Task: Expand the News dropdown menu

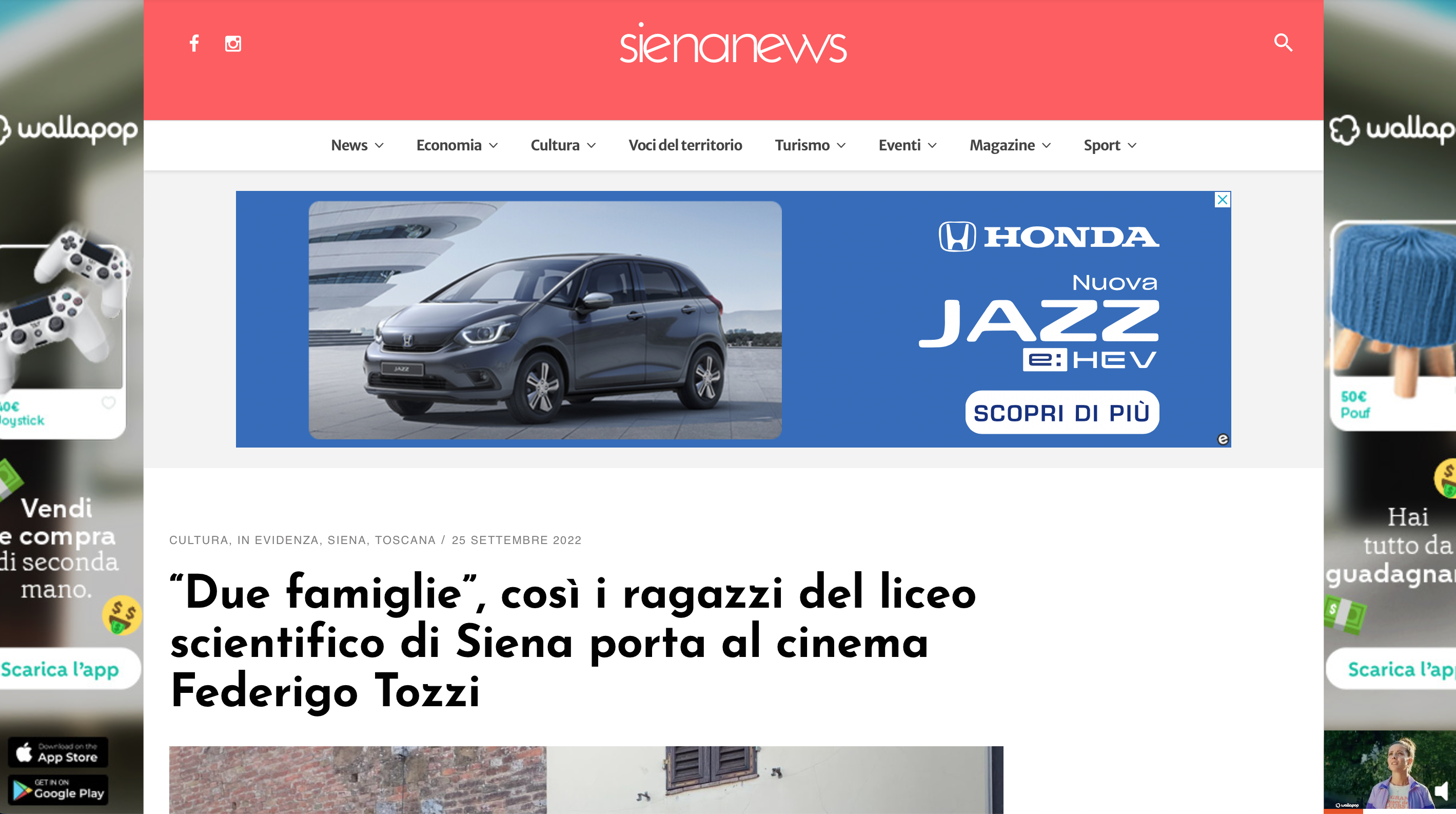Action: [357, 145]
